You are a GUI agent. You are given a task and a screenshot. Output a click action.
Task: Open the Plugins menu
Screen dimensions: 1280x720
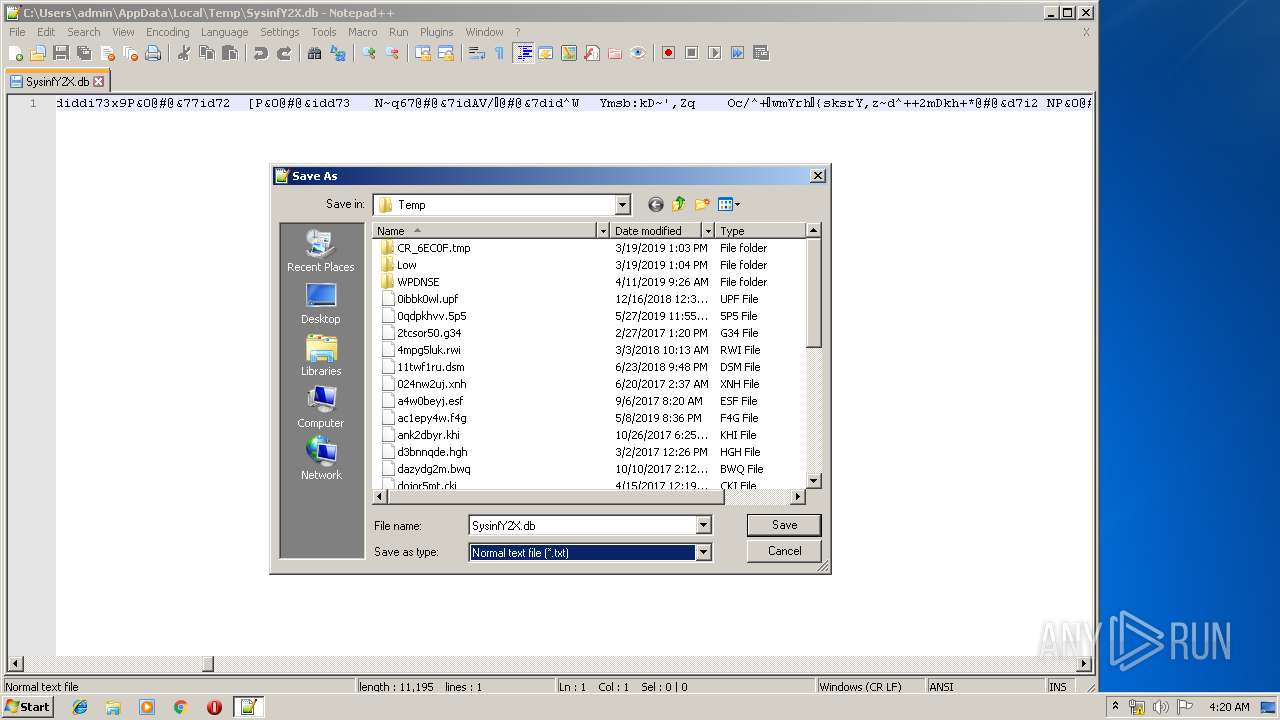click(436, 32)
